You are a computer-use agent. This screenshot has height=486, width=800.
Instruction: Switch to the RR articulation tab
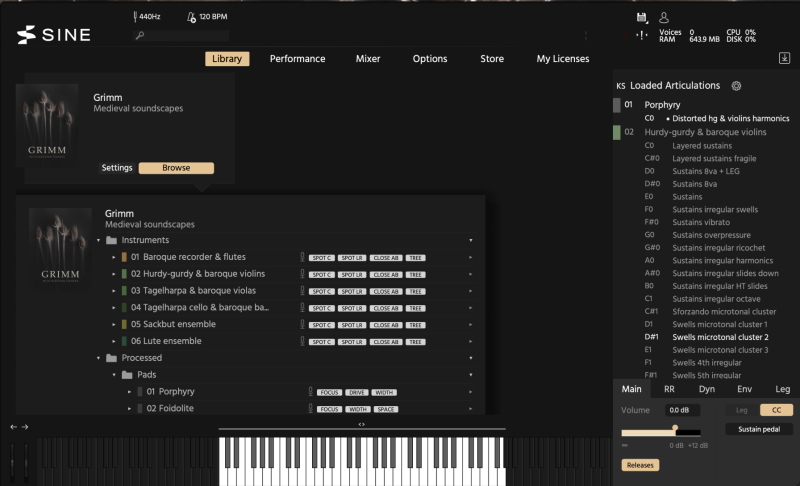pyautogui.click(x=669, y=389)
